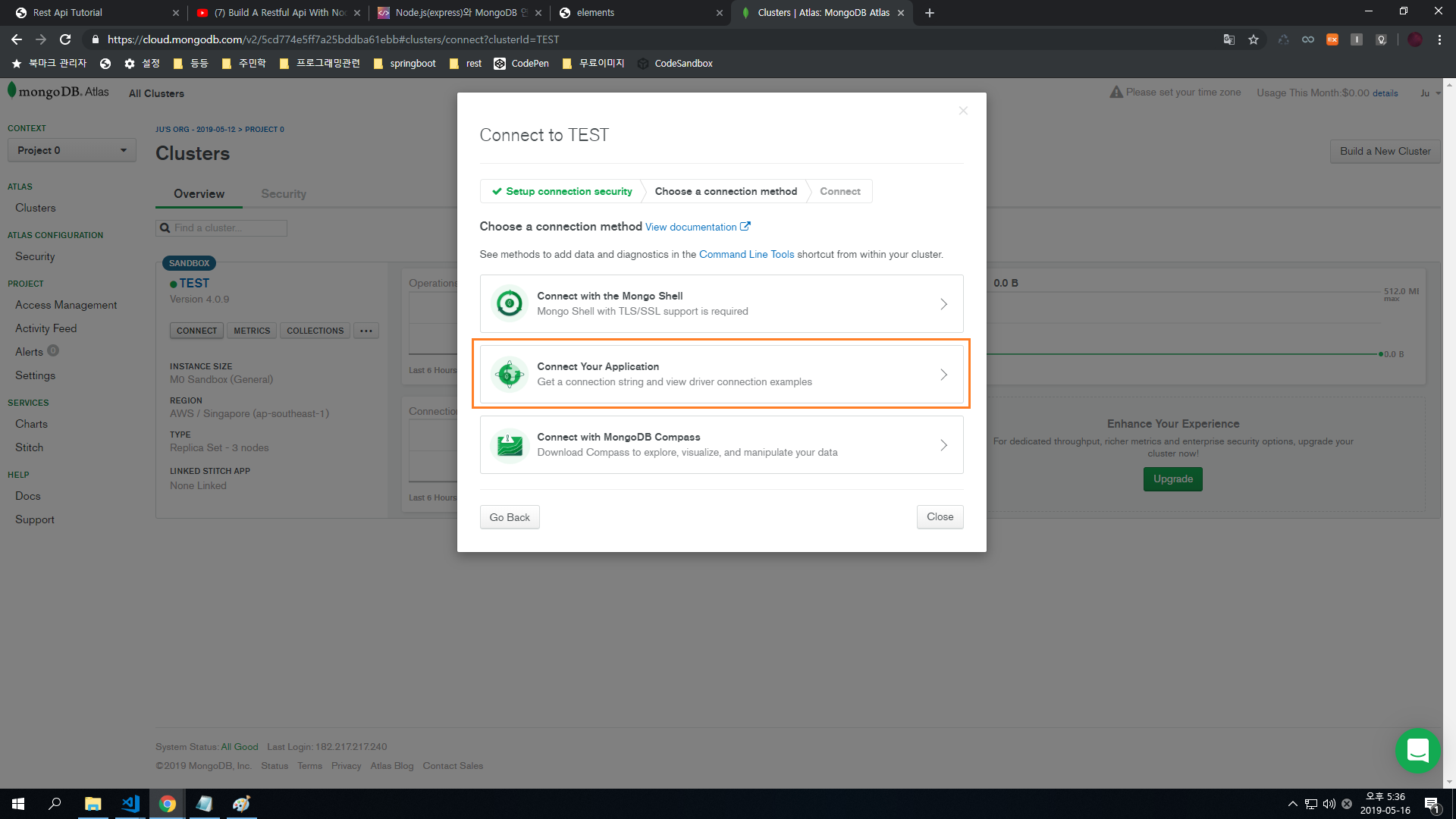Open Settings in the sidebar
1456x819 pixels.
pos(35,375)
